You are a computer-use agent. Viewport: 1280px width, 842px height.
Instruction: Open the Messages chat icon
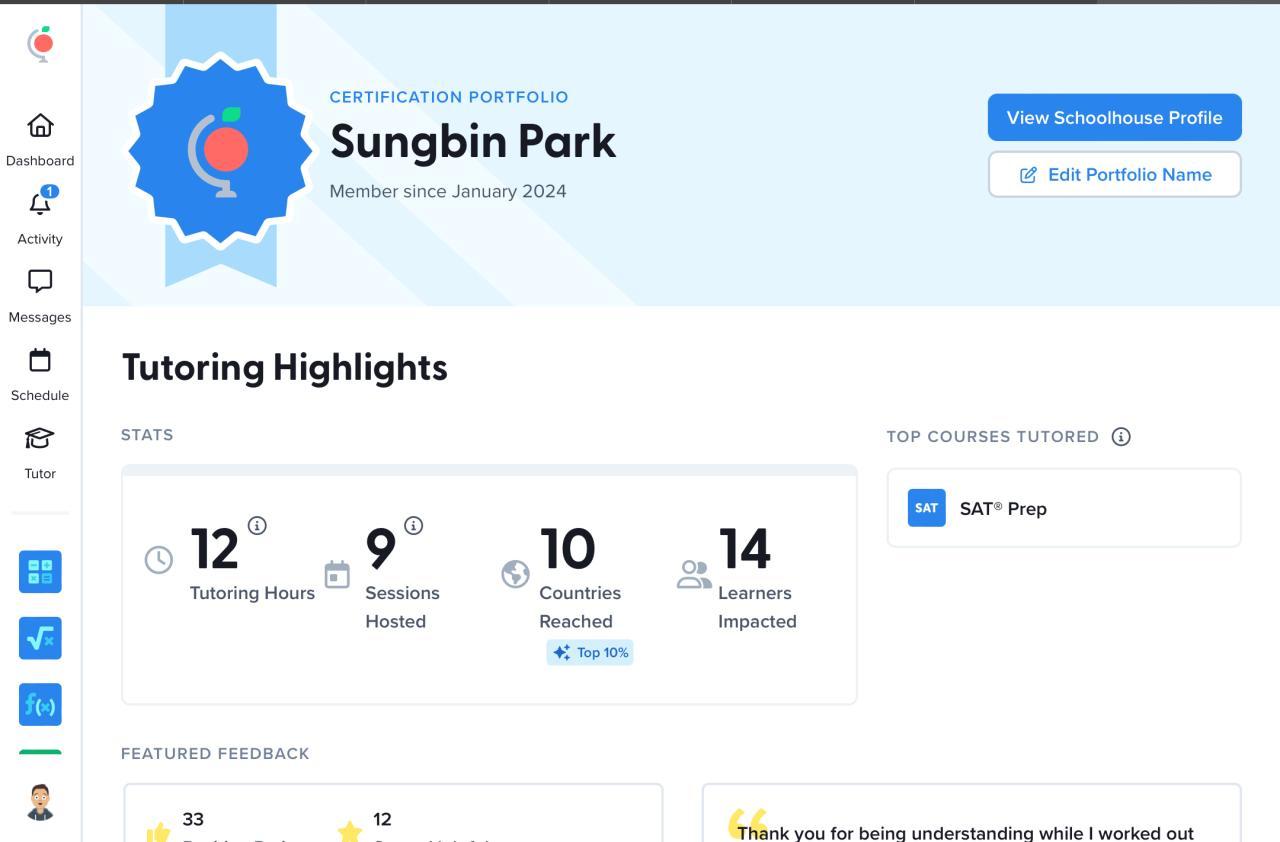point(40,281)
